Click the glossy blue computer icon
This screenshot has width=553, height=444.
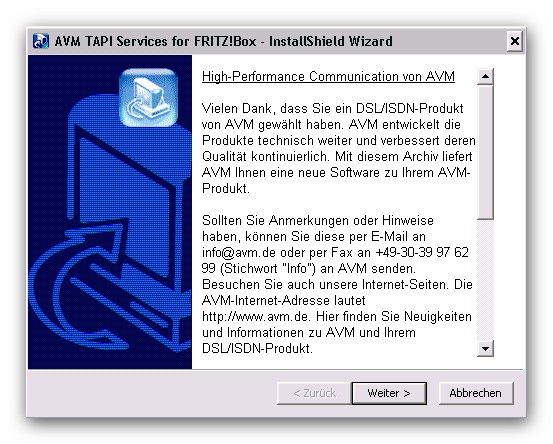[148, 98]
